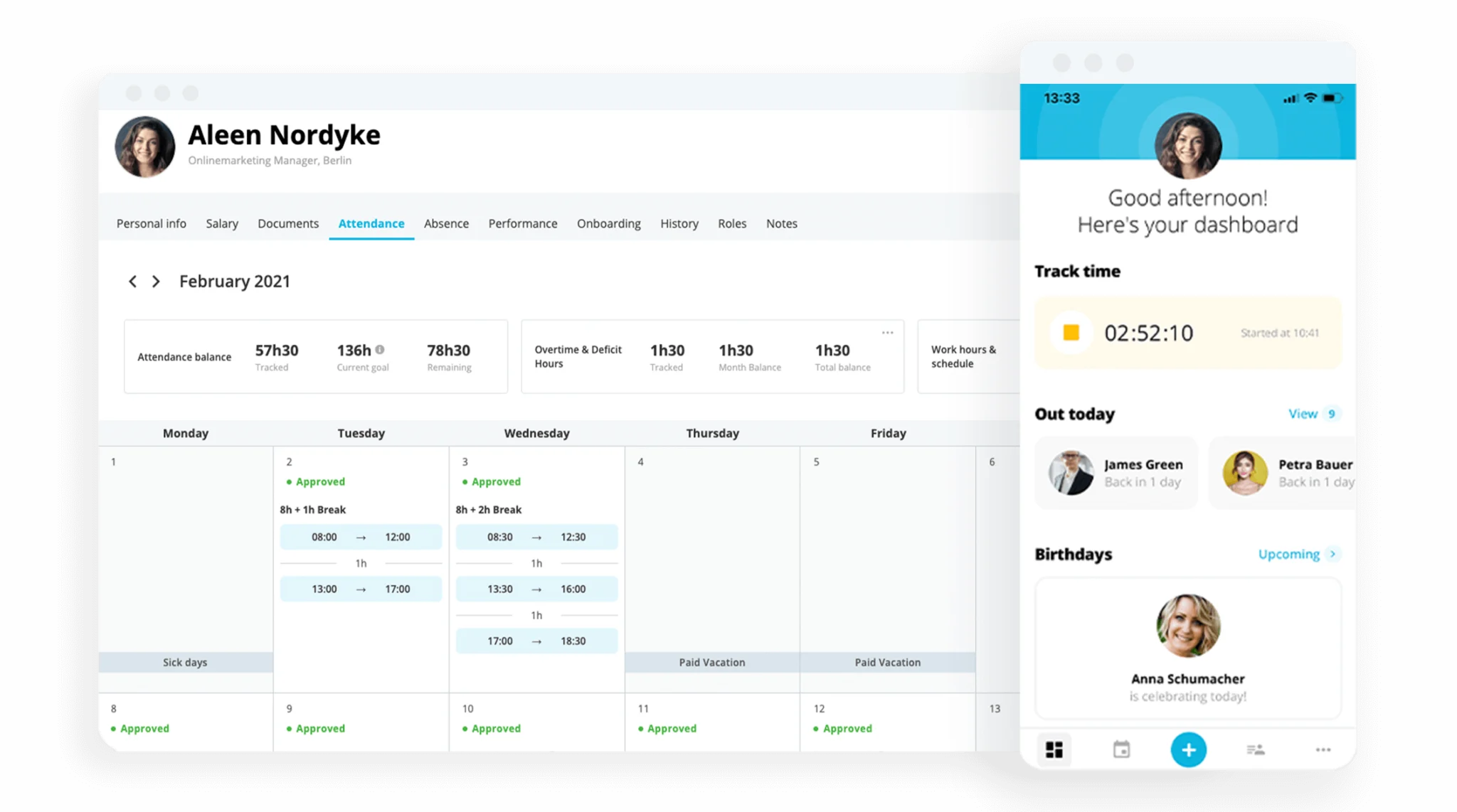Select the Personal info tab
The width and height of the screenshot is (1457, 812).
tap(152, 223)
